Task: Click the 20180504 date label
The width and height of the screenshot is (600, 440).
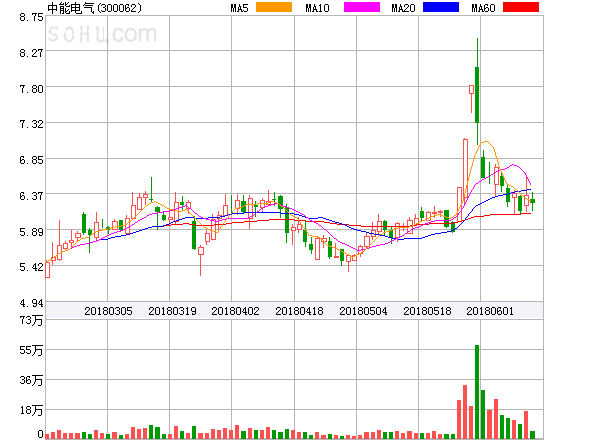Action: point(363,311)
